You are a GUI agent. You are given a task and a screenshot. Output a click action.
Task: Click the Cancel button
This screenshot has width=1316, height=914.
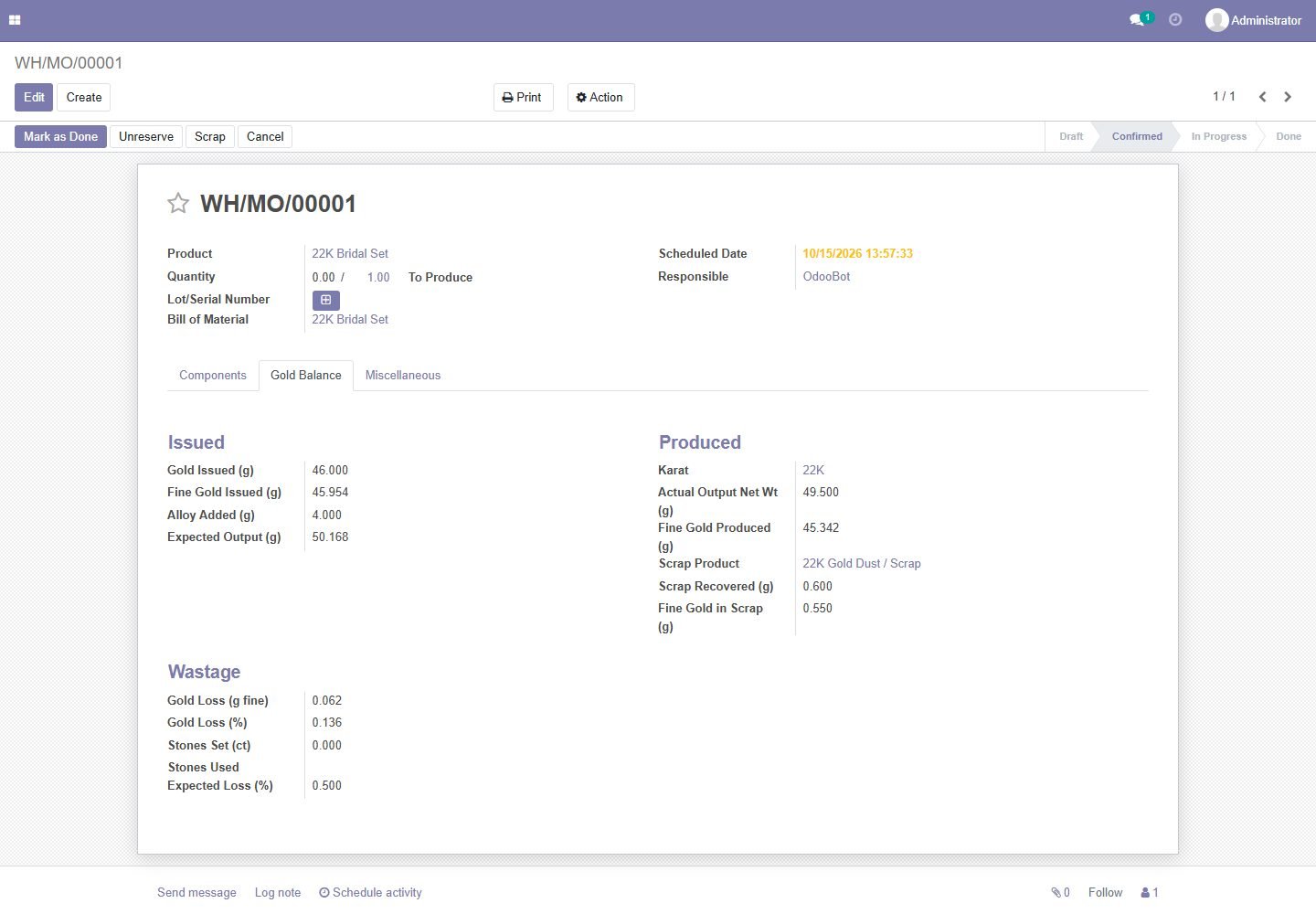point(265,137)
